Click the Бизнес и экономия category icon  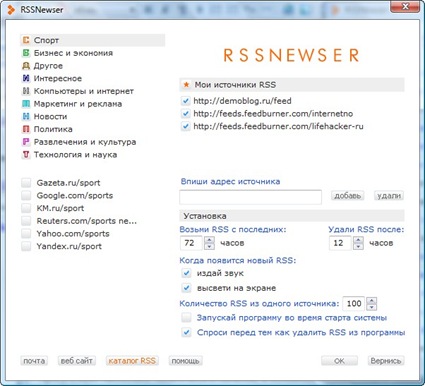(26, 53)
